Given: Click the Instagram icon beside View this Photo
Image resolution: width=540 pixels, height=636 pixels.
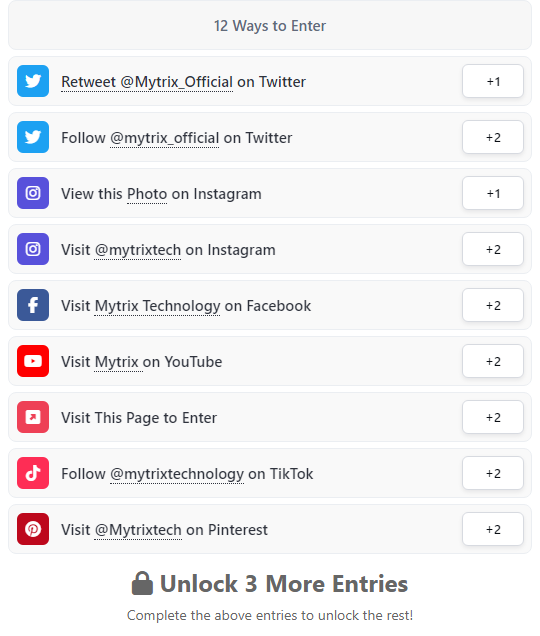Looking at the screenshot, I should point(33,193).
